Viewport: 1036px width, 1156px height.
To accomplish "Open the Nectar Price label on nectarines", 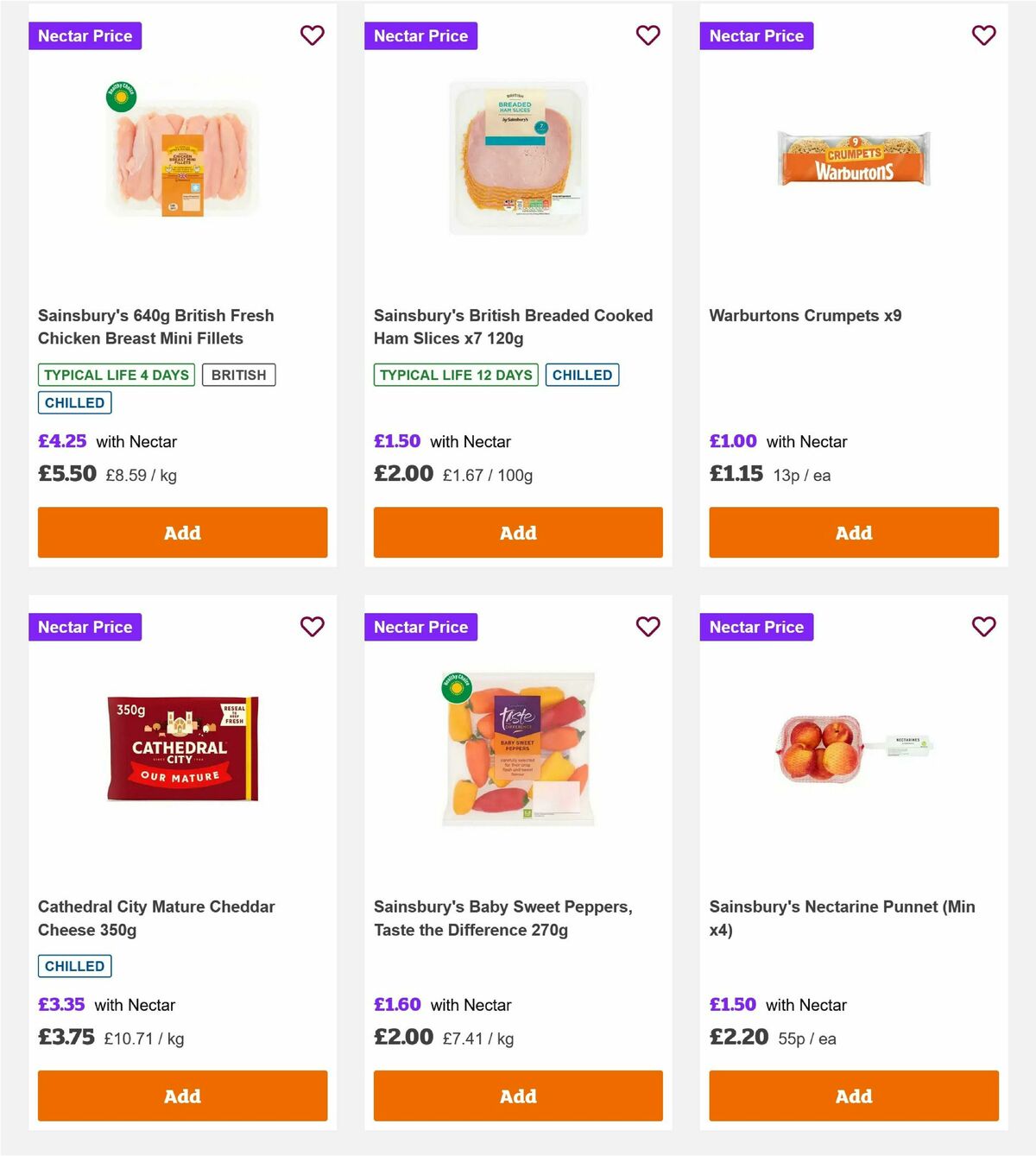I will (x=756, y=627).
